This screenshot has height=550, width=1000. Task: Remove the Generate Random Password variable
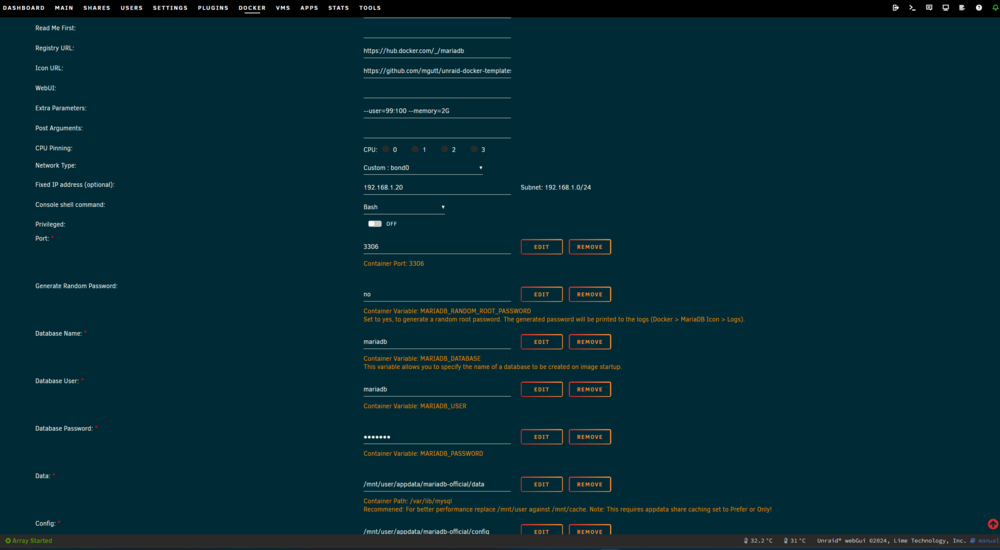click(590, 294)
